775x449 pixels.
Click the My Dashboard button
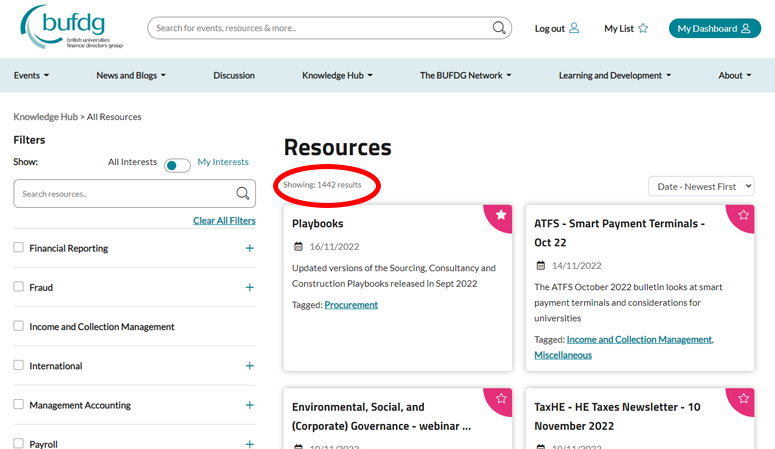714,28
